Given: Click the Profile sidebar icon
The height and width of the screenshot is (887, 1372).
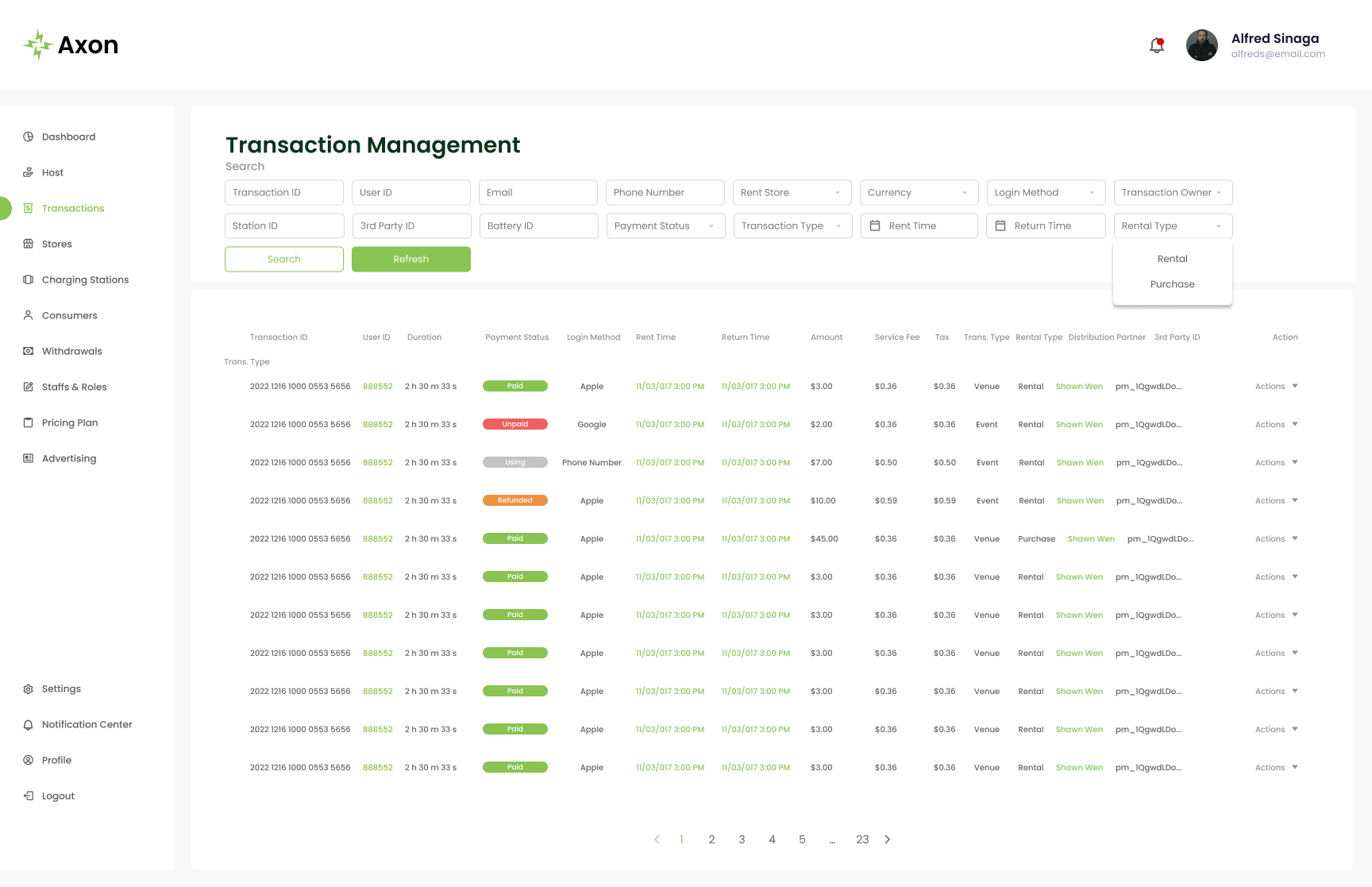Looking at the screenshot, I should (28, 760).
